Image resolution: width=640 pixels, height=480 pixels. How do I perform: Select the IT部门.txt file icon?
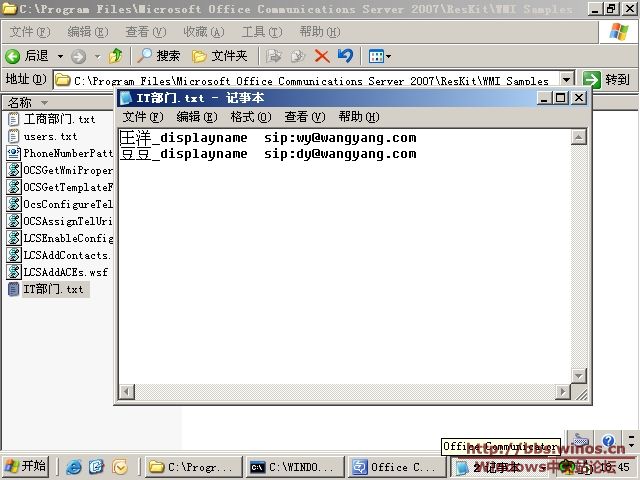pyautogui.click(x=13, y=289)
